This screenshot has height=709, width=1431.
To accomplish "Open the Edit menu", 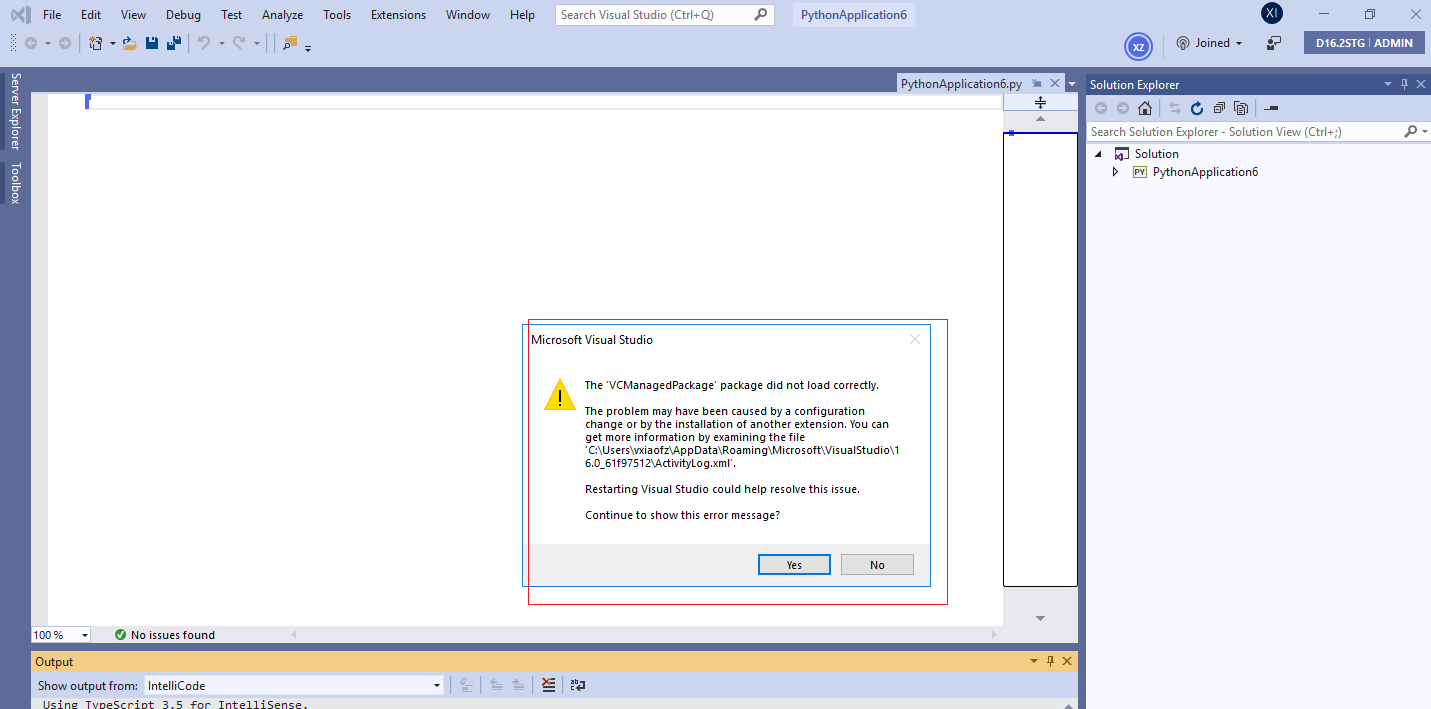I will coord(91,15).
